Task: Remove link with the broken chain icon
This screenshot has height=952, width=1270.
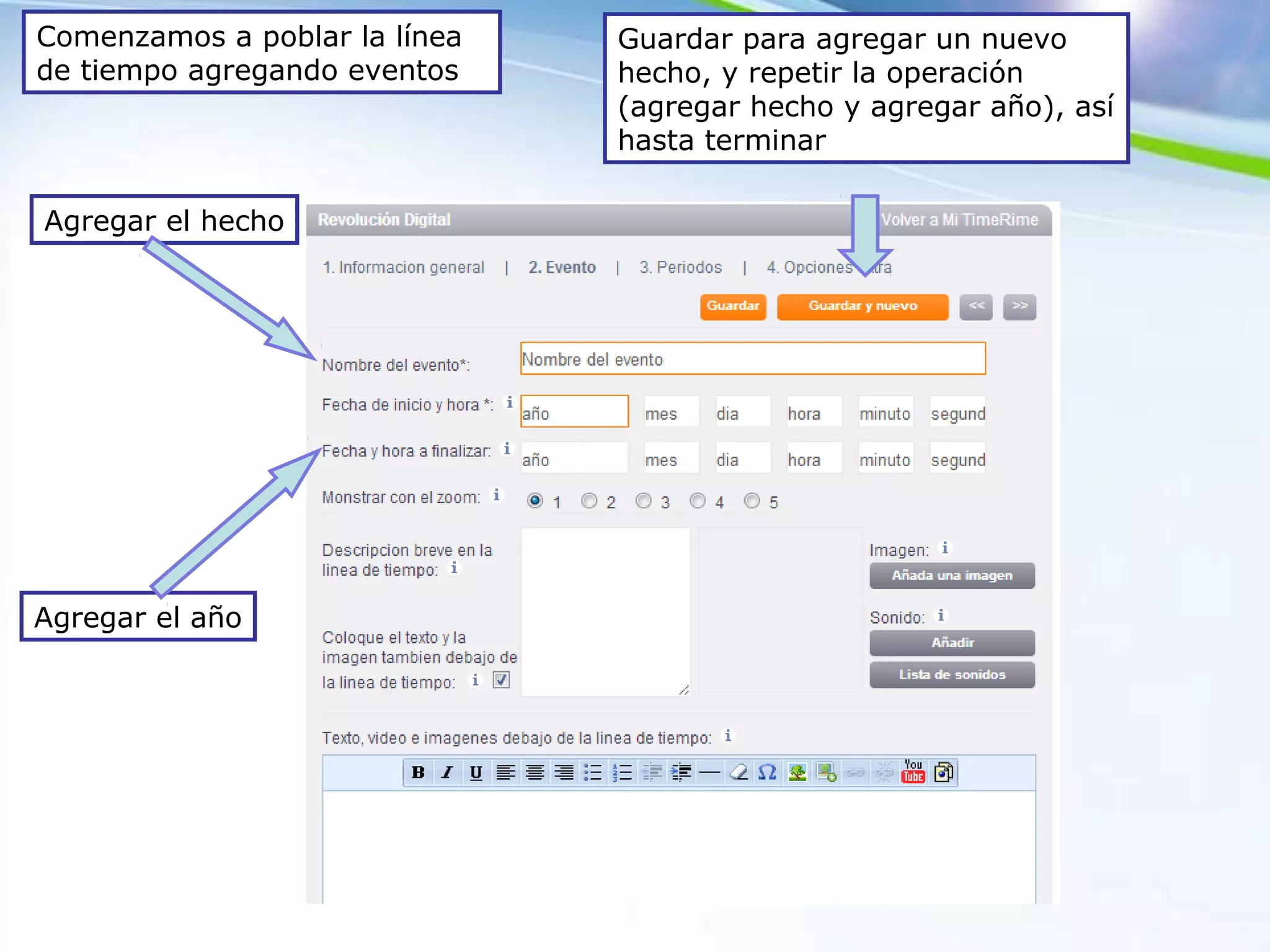Action: tap(884, 772)
